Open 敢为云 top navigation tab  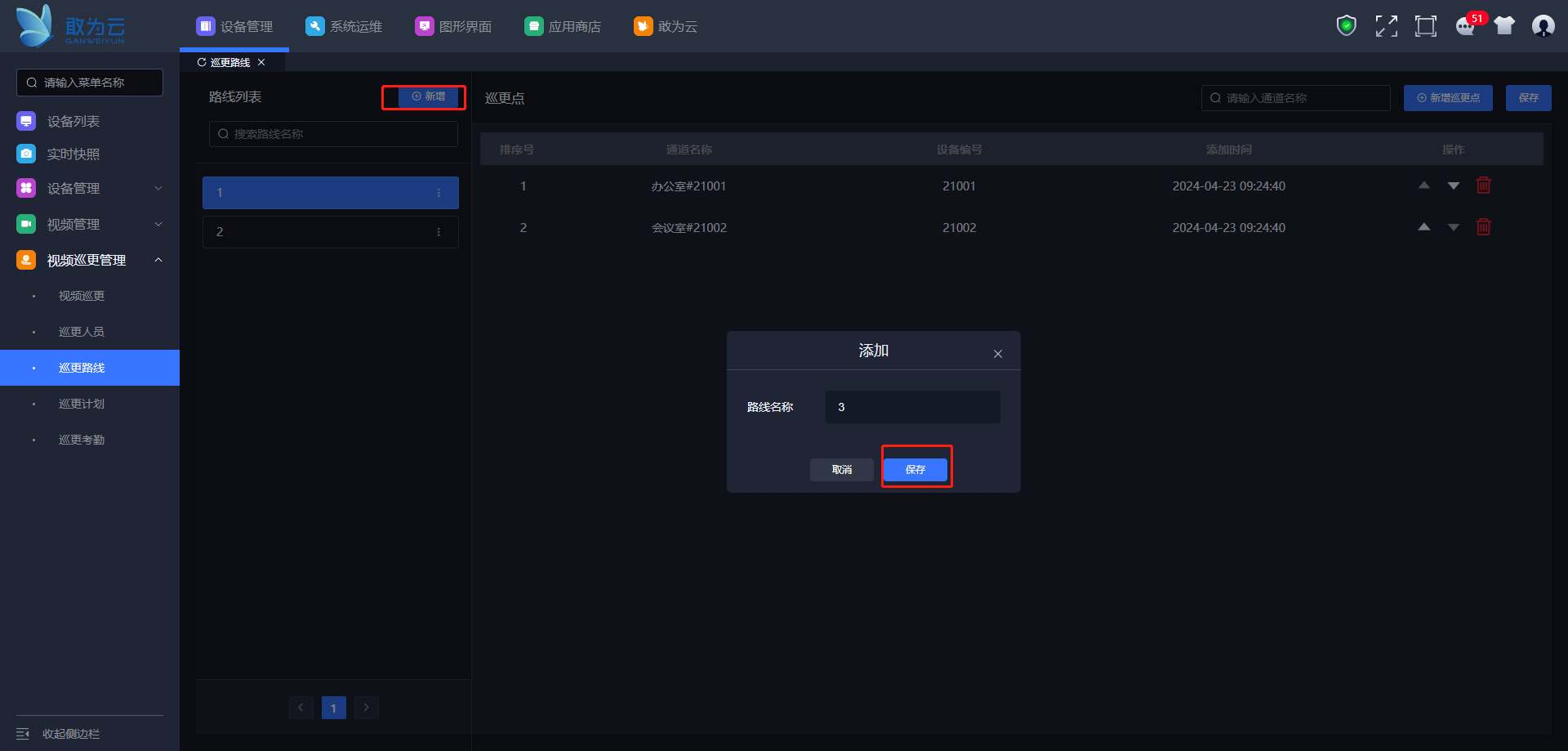[666, 26]
